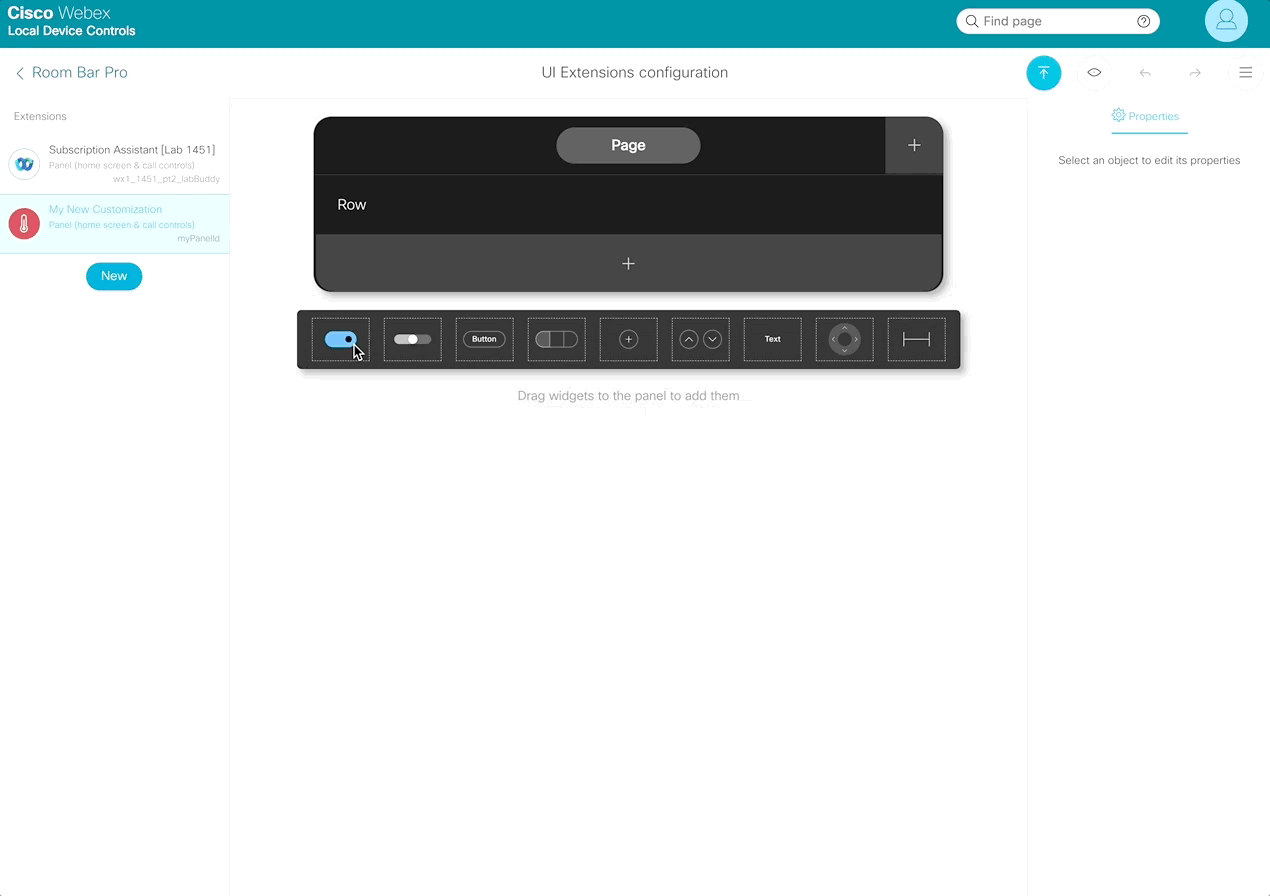Click the New extension button
The width and height of the screenshot is (1270, 896).
114,276
